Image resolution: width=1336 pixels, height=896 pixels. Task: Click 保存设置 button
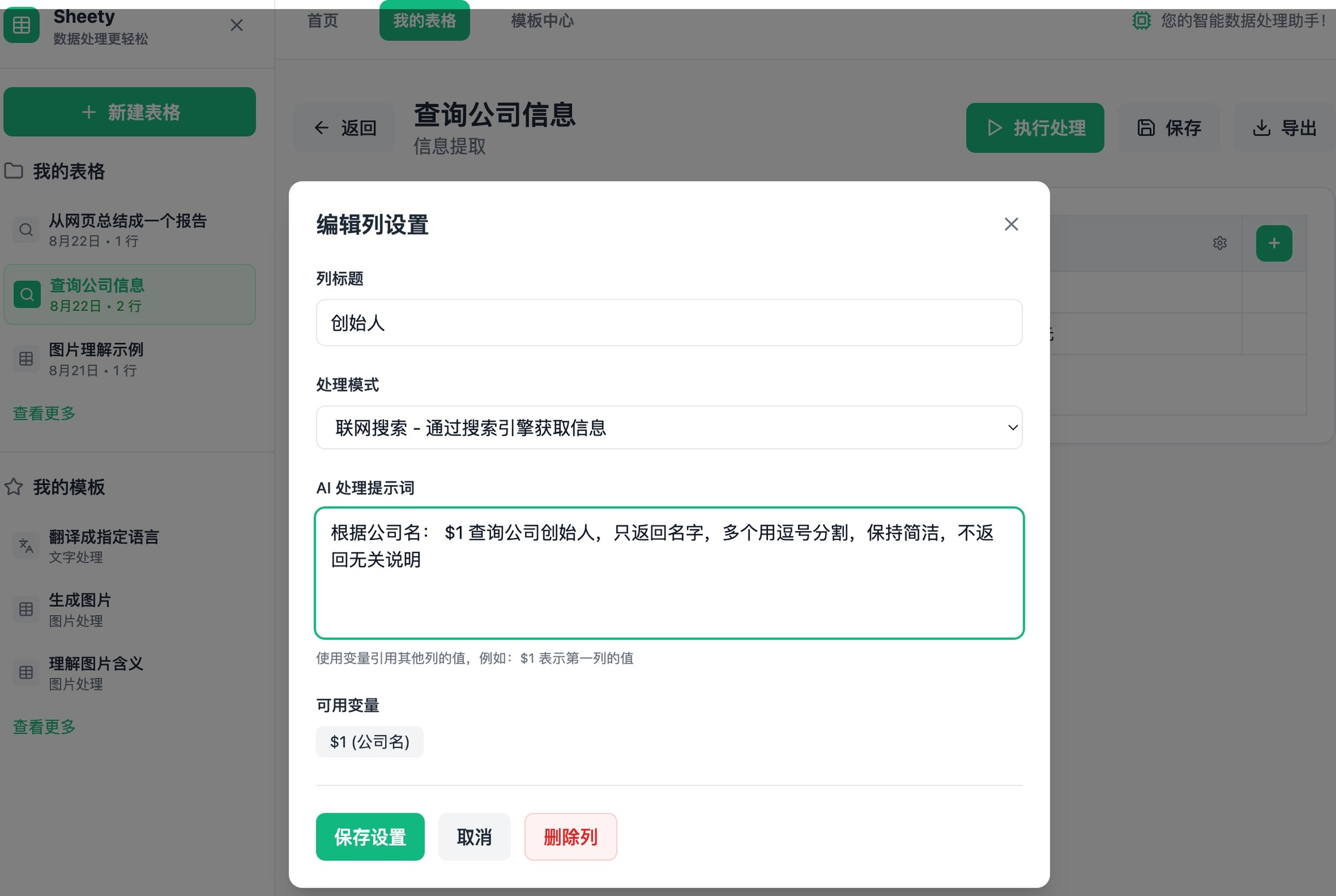pyautogui.click(x=370, y=836)
